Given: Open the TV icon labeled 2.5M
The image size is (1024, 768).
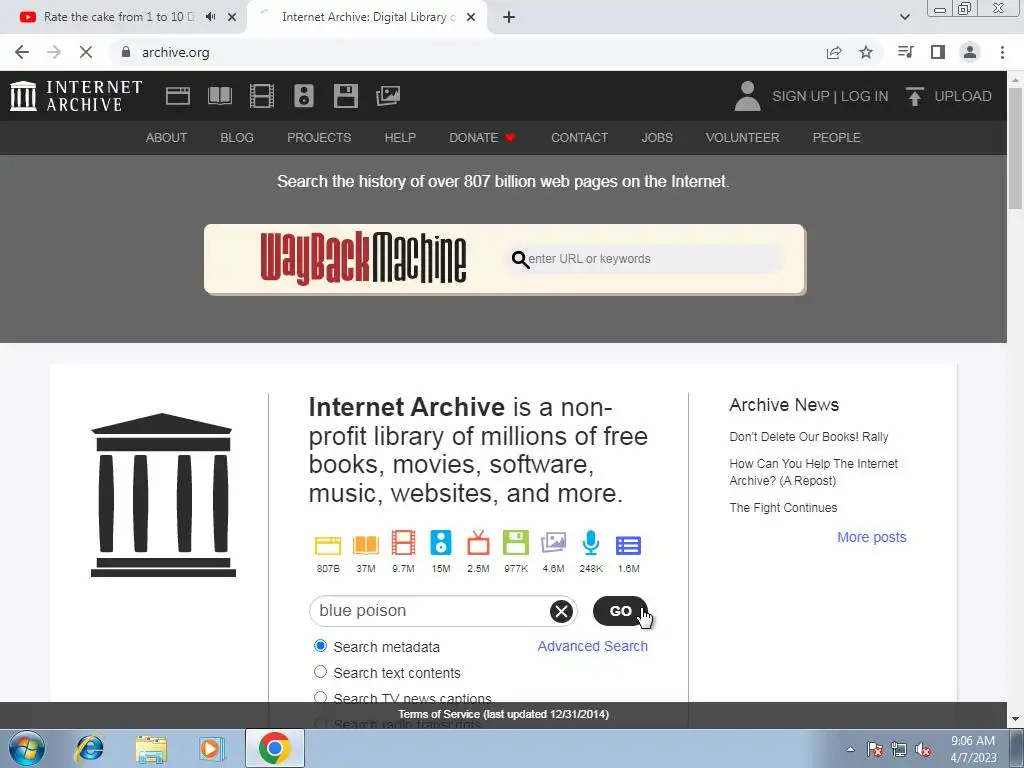Looking at the screenshot, I should pyautogui.click(x=478, y=543).
